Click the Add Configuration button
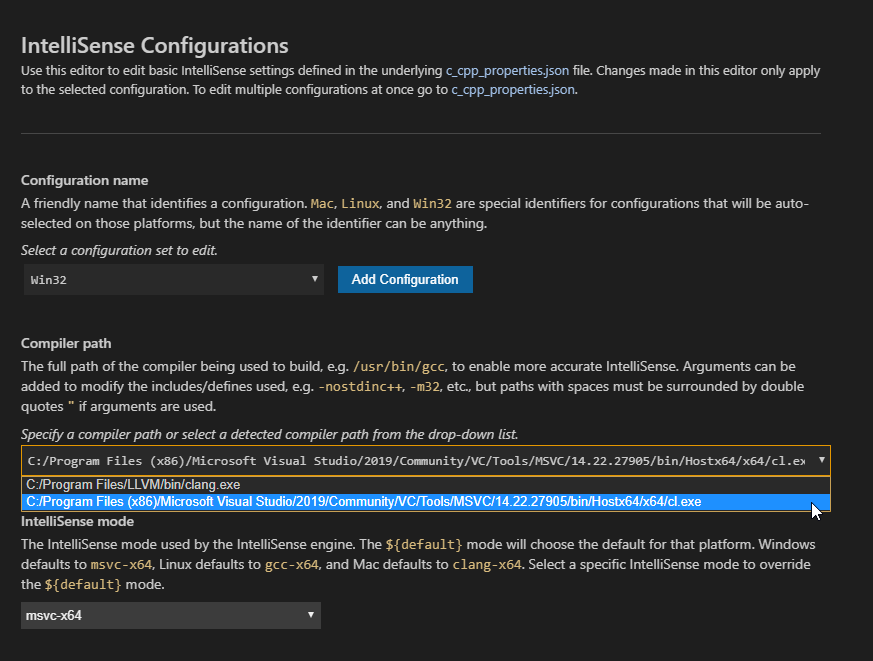This screenshot has width=873, height=661. (405, 280)
